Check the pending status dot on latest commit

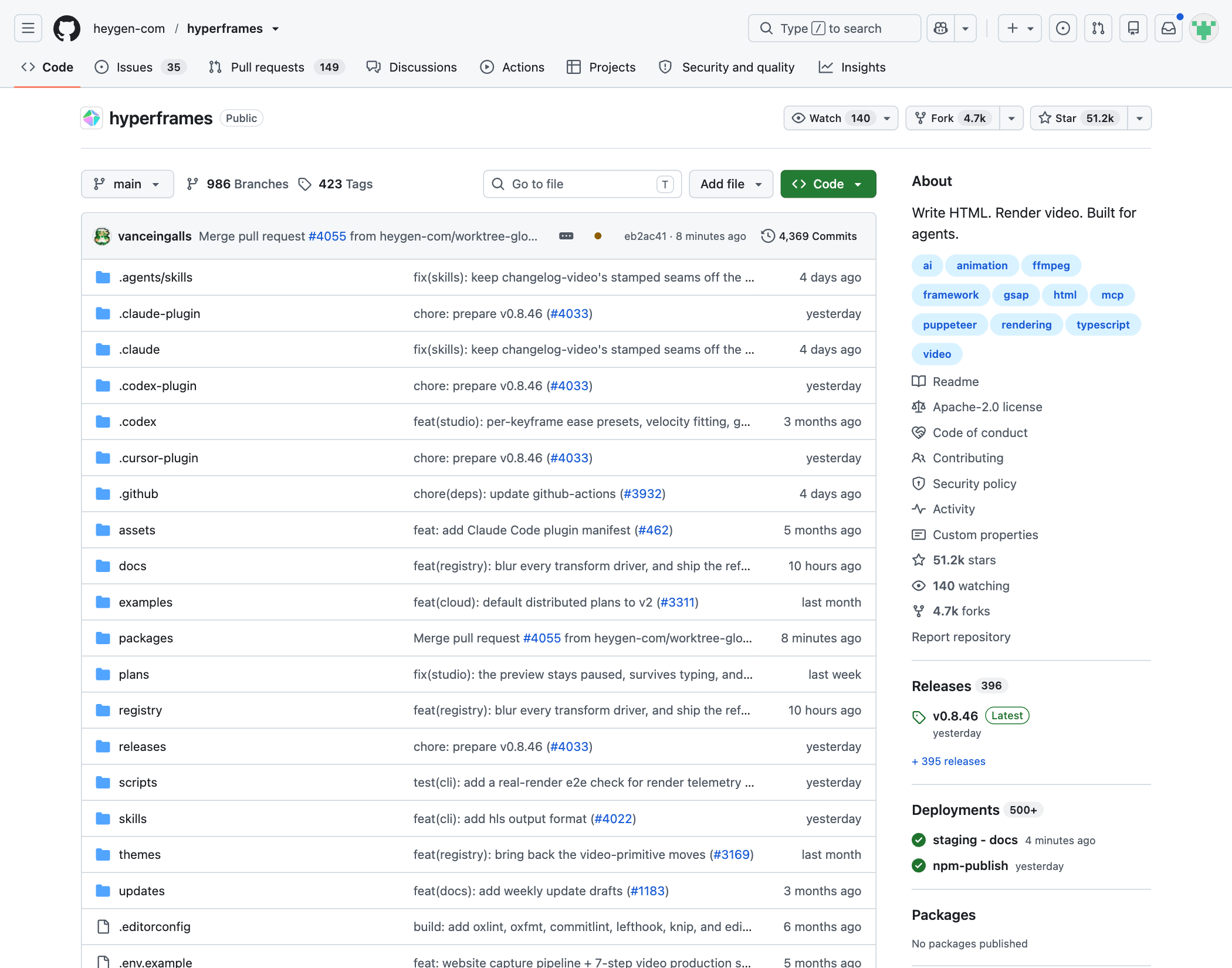pyautogui.click(x=598, y=236)
